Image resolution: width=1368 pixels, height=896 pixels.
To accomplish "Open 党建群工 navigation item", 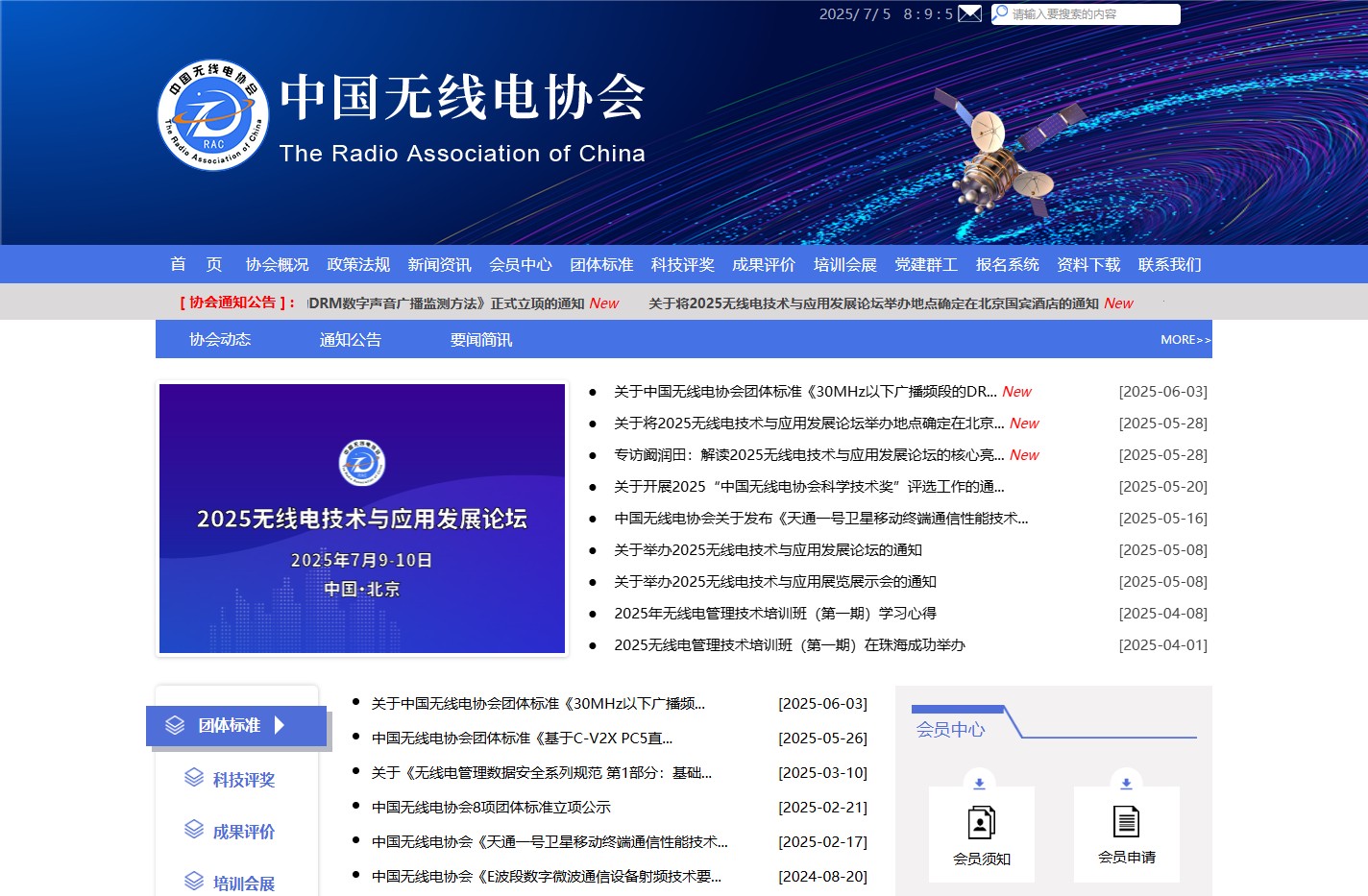I will pos(926,264).
